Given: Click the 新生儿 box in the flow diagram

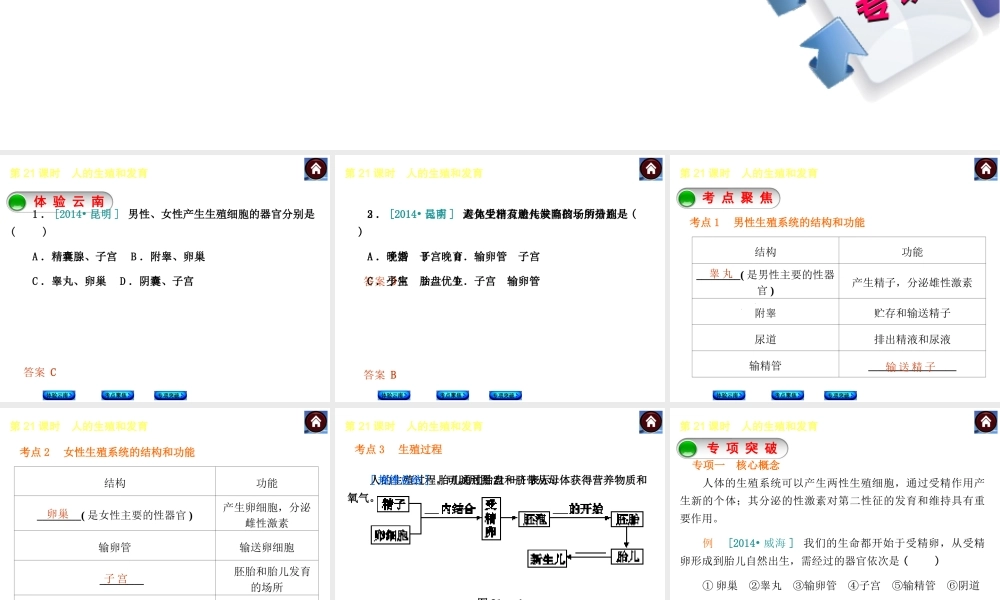Looking at the screenshot, I should [x=547, y=559].
